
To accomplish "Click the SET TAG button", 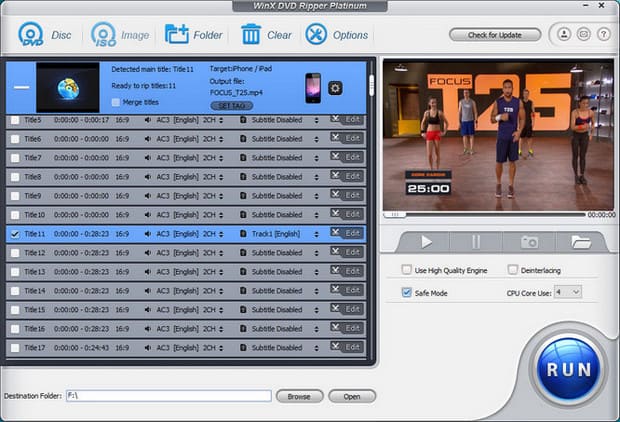I will click(x=232, y=106).
